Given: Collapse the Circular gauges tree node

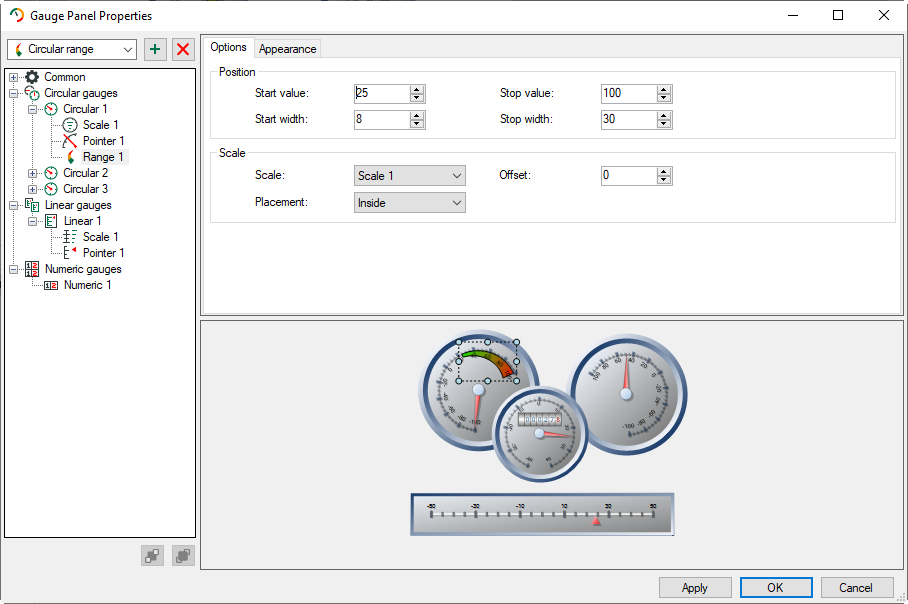Looking at the screenshot, I should tap(14, 93).
